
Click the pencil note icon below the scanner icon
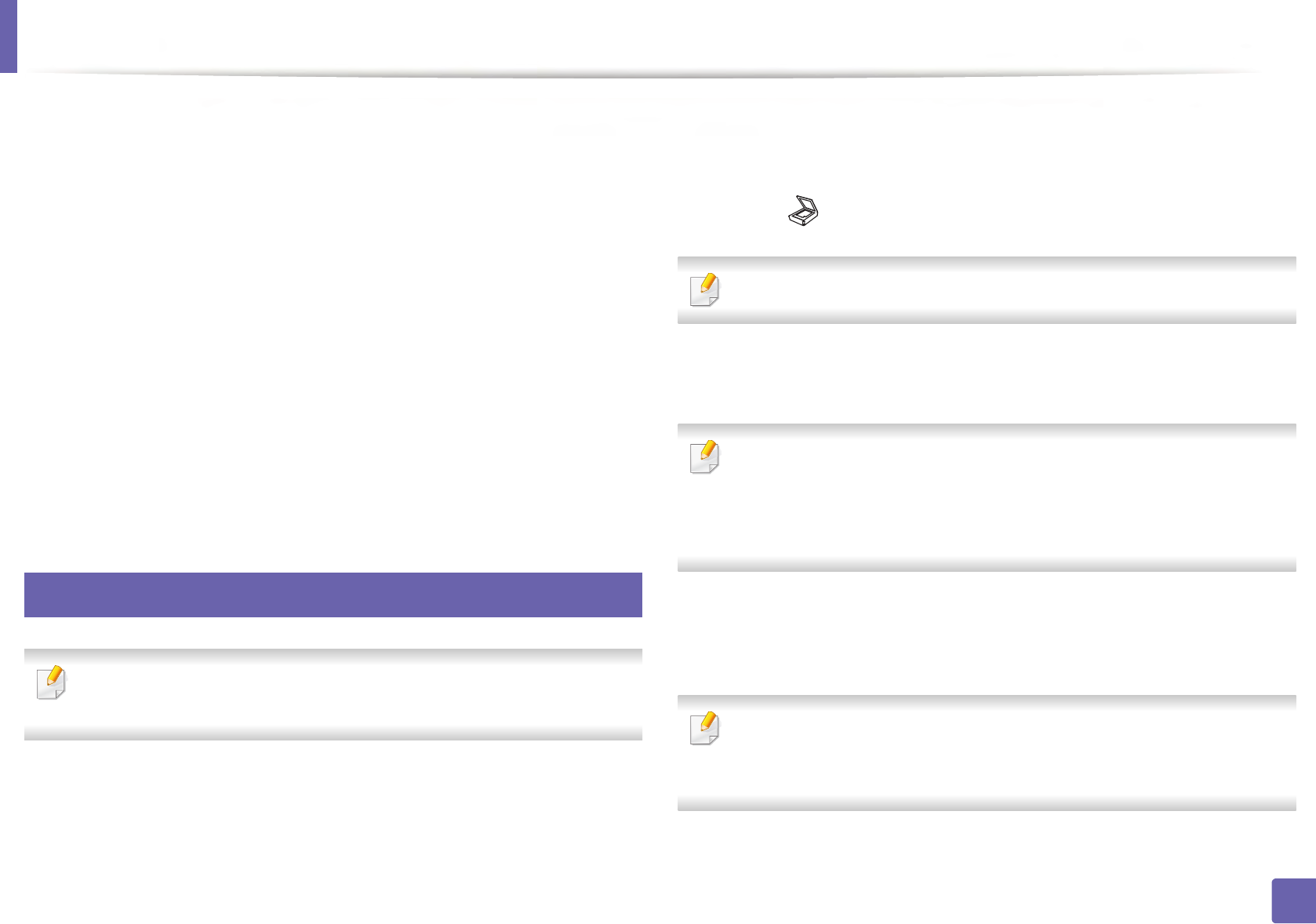[x=704, y=289]
